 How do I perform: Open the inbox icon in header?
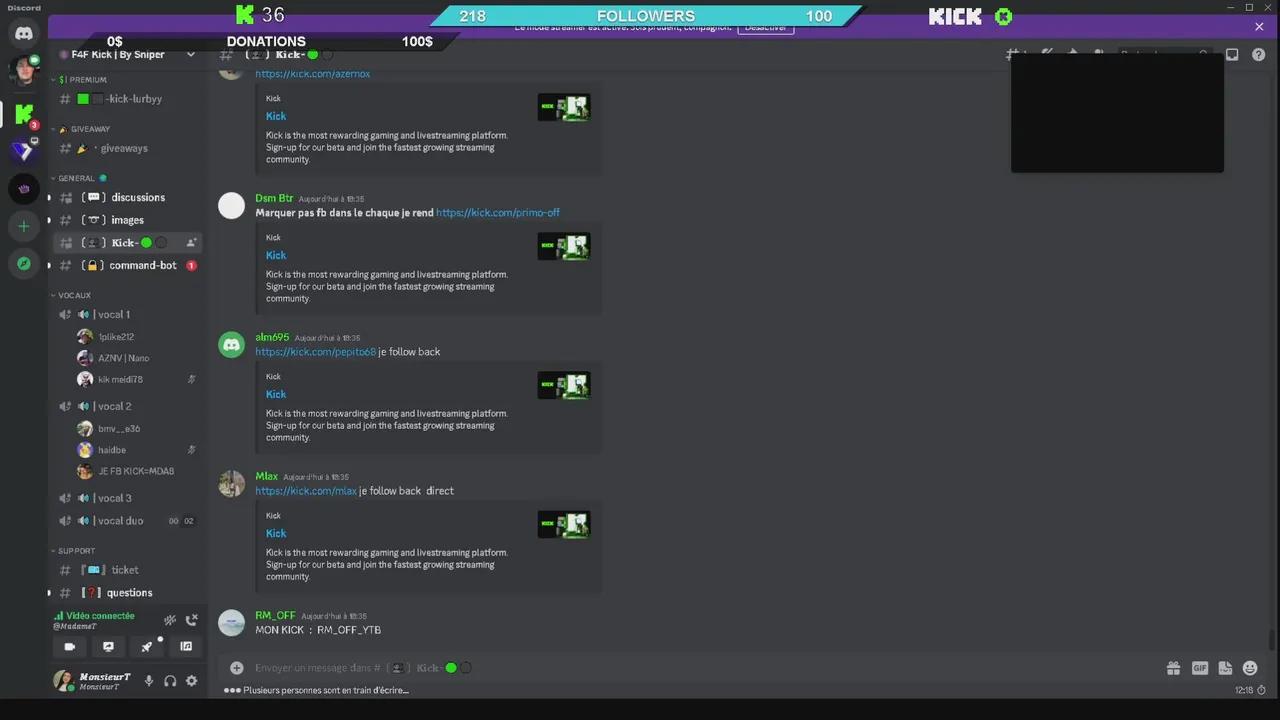pyautogui.click(x=1232, y=55)
